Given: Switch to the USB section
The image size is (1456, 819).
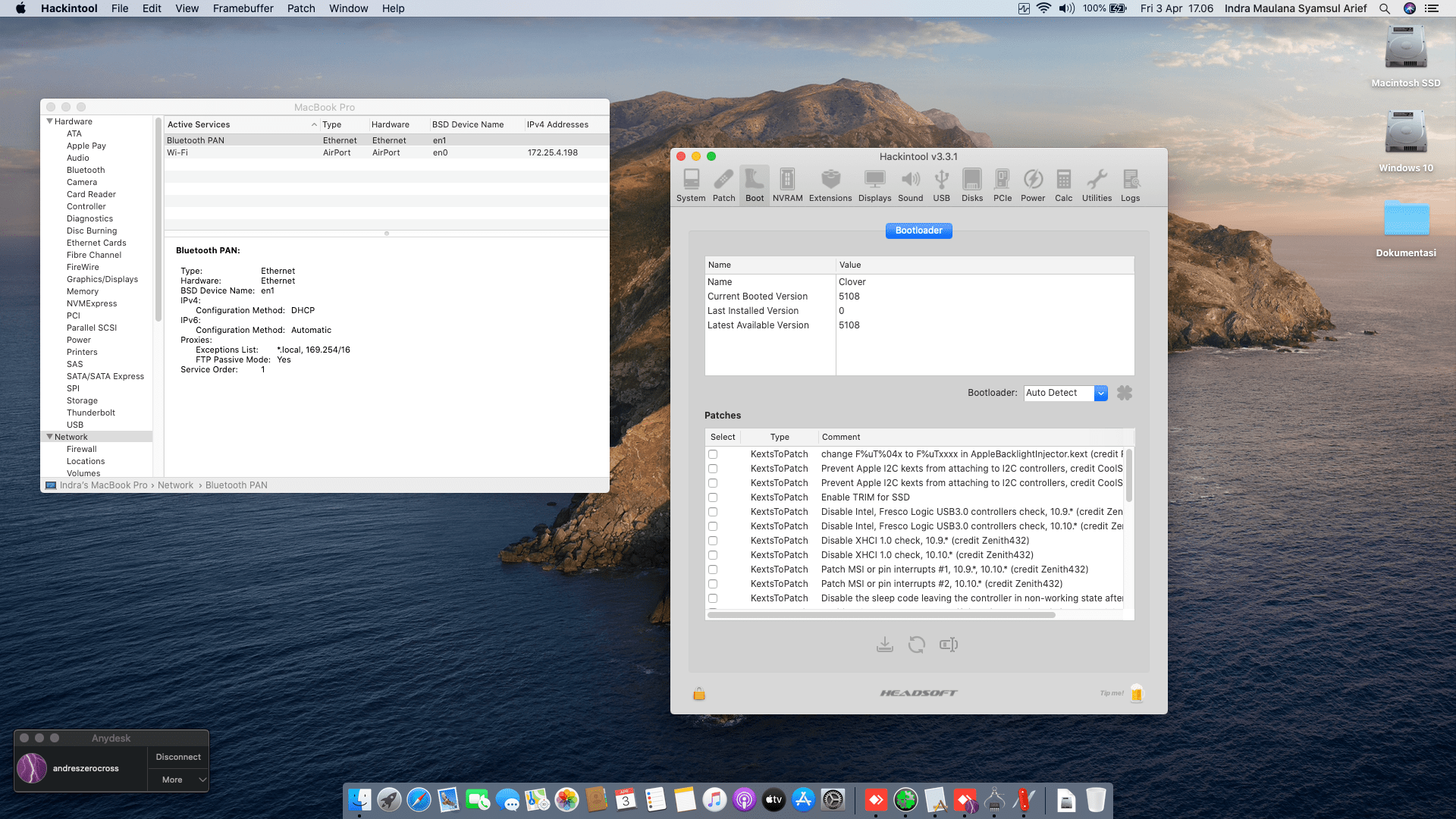Looking at the screenshot, I should (941, 185).
